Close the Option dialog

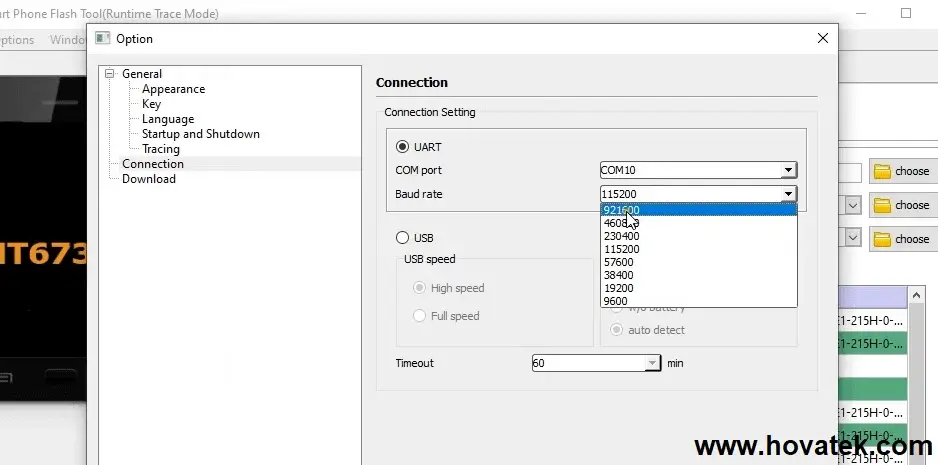822,38
